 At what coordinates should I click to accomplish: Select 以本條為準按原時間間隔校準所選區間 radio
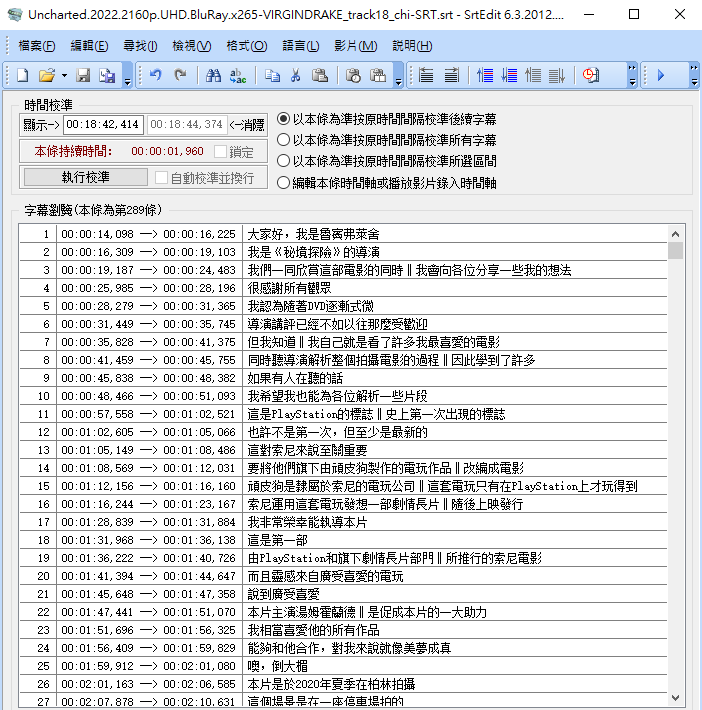(x=284, y=160)
